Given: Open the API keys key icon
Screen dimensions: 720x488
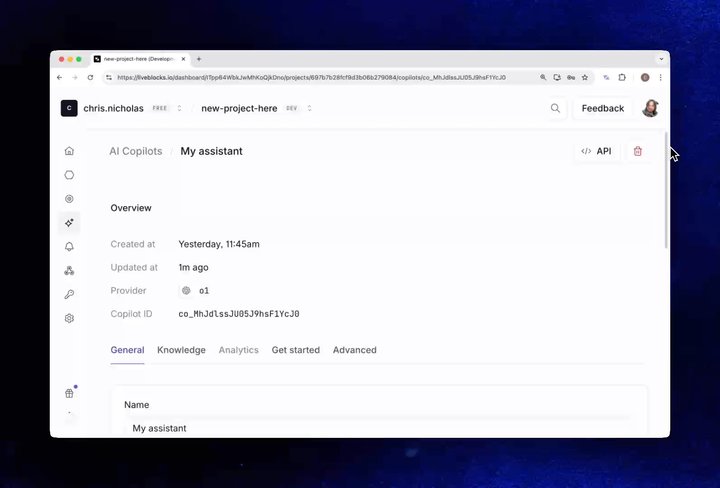Looking at the screenshot, I should click(69, 295).
